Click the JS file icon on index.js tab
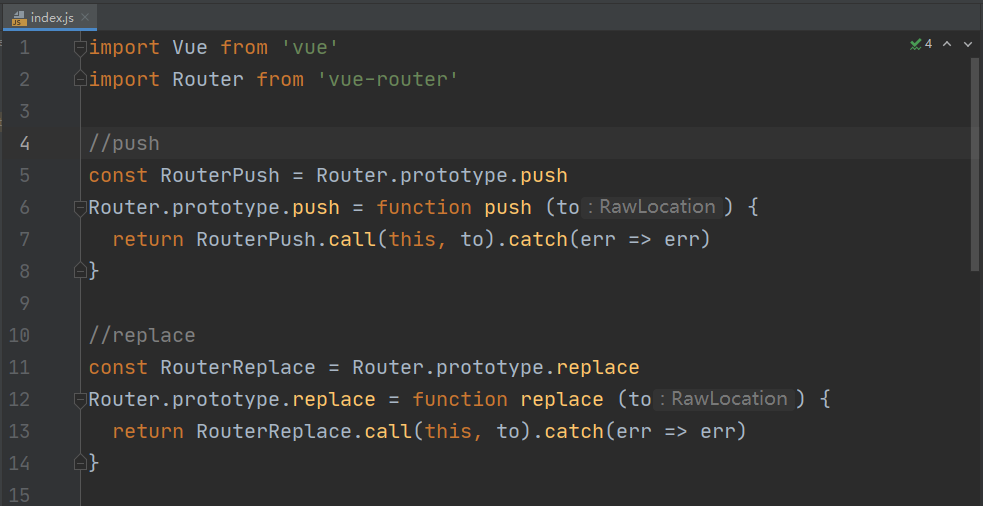 [x=19, y=18]
